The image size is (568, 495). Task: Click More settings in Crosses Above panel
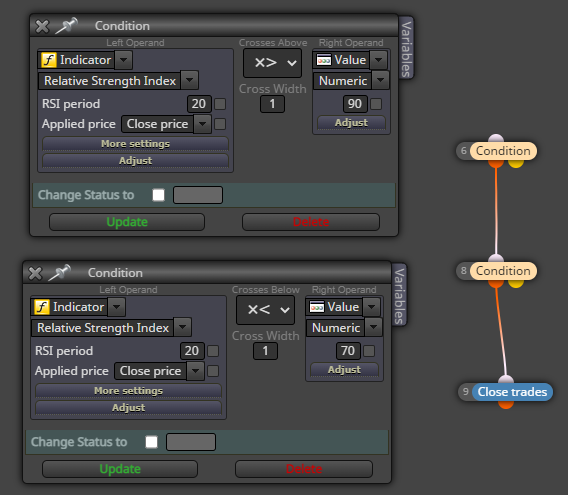click(x=135, y=144)
